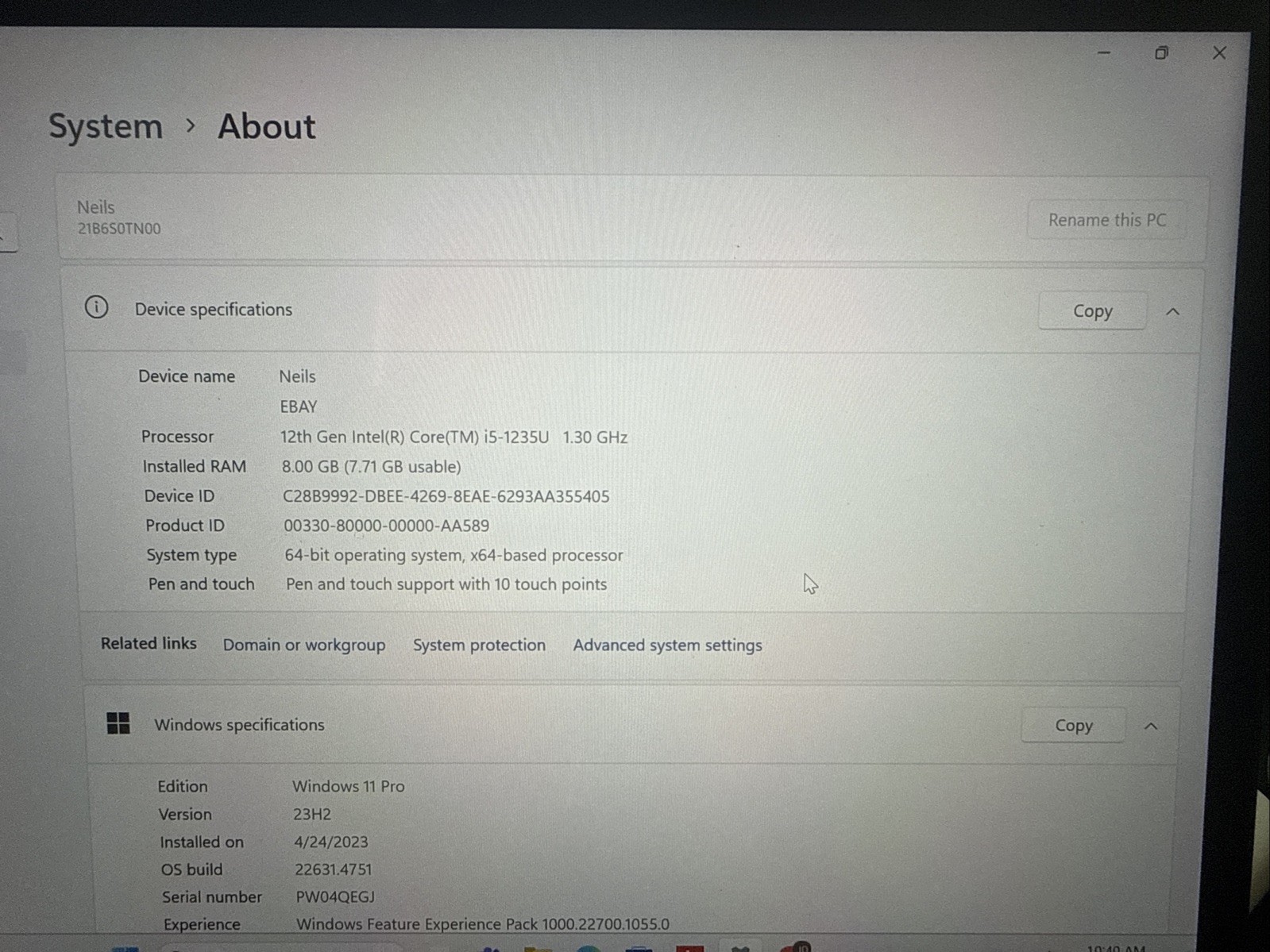
Task: Copy the Windows specifications
Action: pos(1073,726)
